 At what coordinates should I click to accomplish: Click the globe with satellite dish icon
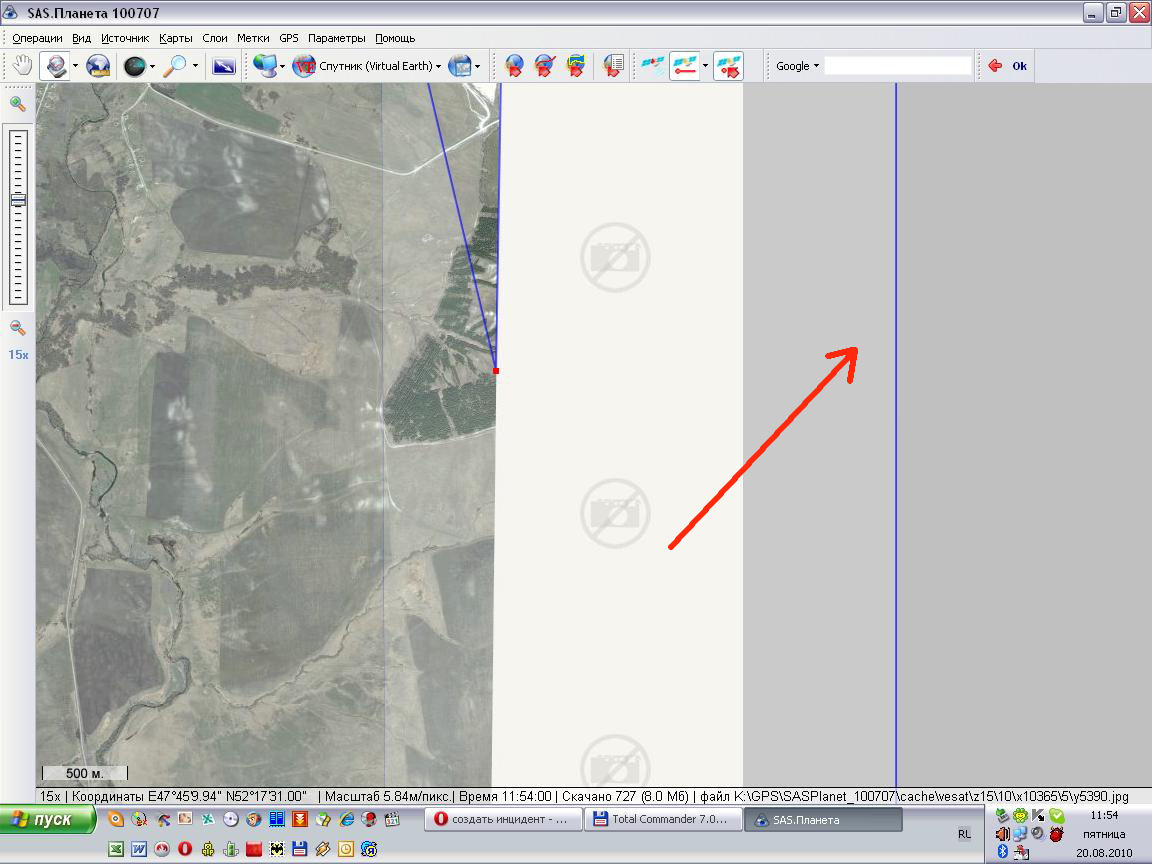[98, 66]
